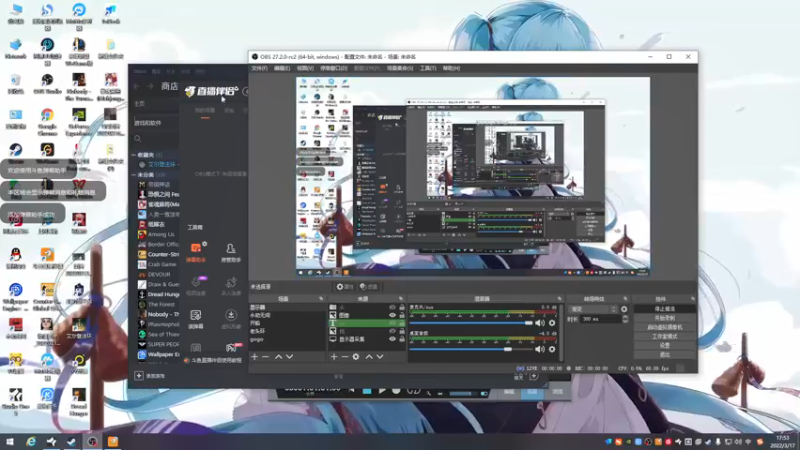Open source properties gear in Sources toolbar

coord(356,357)
